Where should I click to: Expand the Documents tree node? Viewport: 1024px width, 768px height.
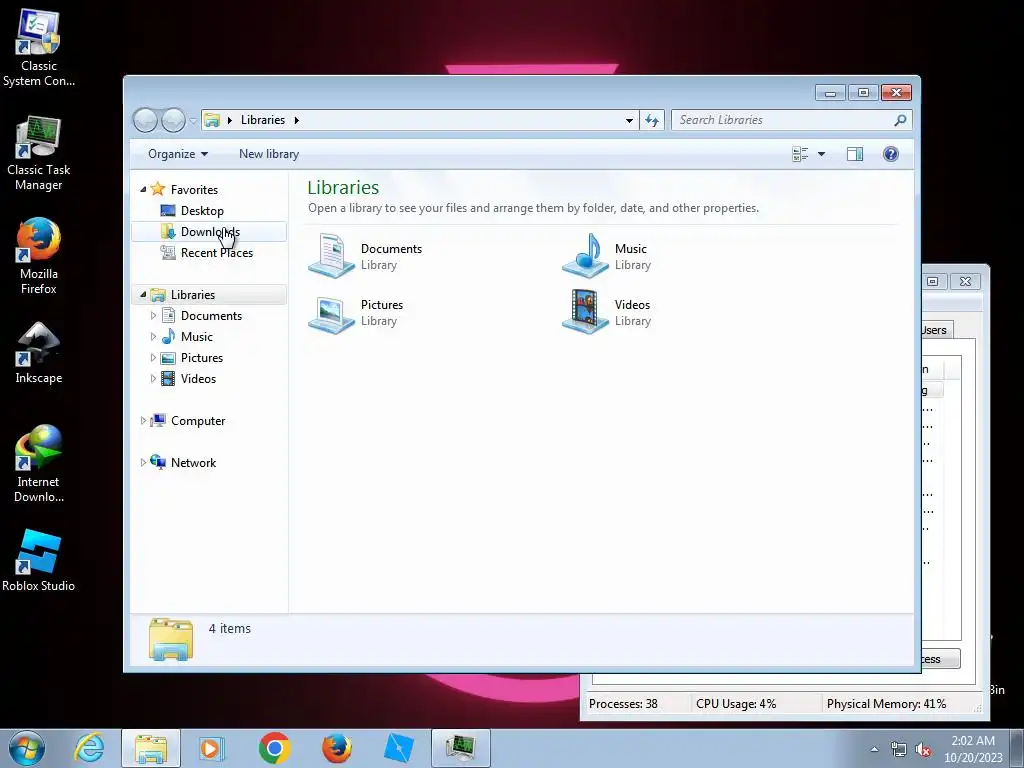click(x=153, y=315)
